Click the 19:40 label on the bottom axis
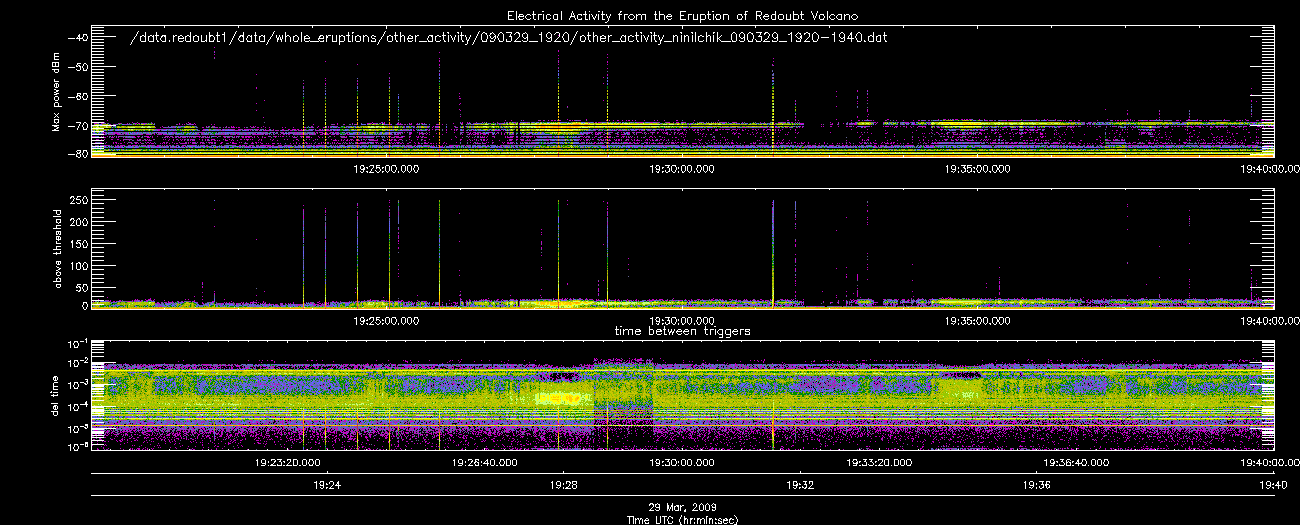 coord(1272,485)
